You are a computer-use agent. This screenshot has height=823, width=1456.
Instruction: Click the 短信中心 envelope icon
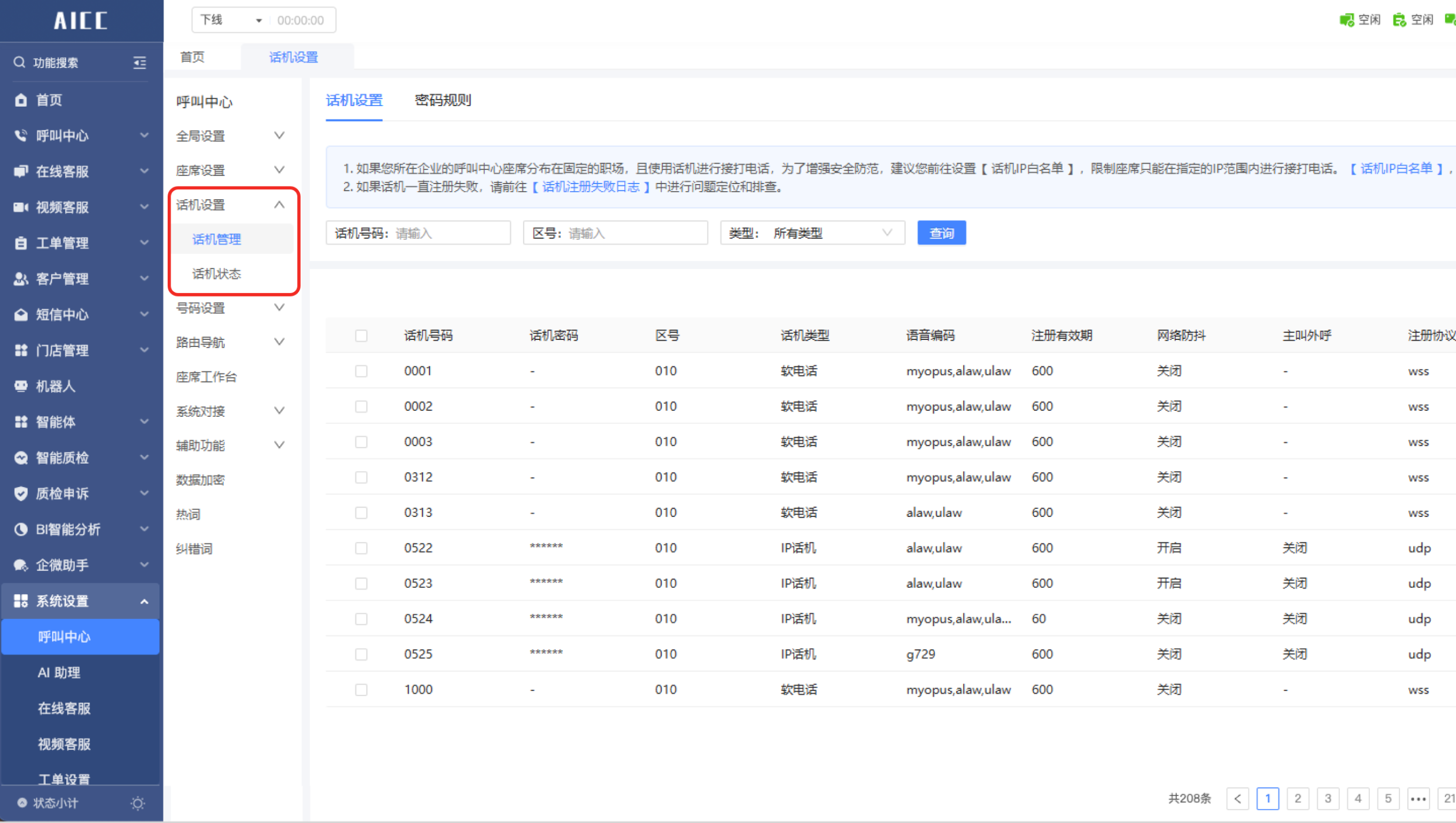point(21,315)
